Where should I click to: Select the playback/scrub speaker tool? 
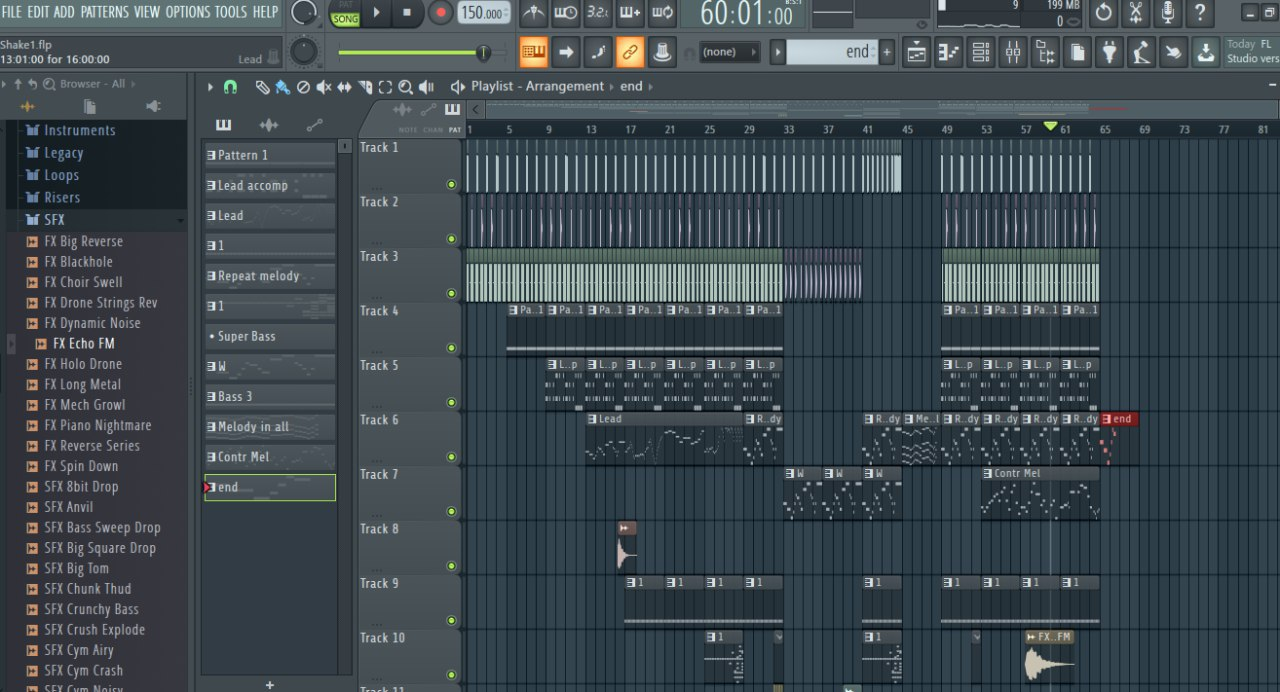point(427,87)
